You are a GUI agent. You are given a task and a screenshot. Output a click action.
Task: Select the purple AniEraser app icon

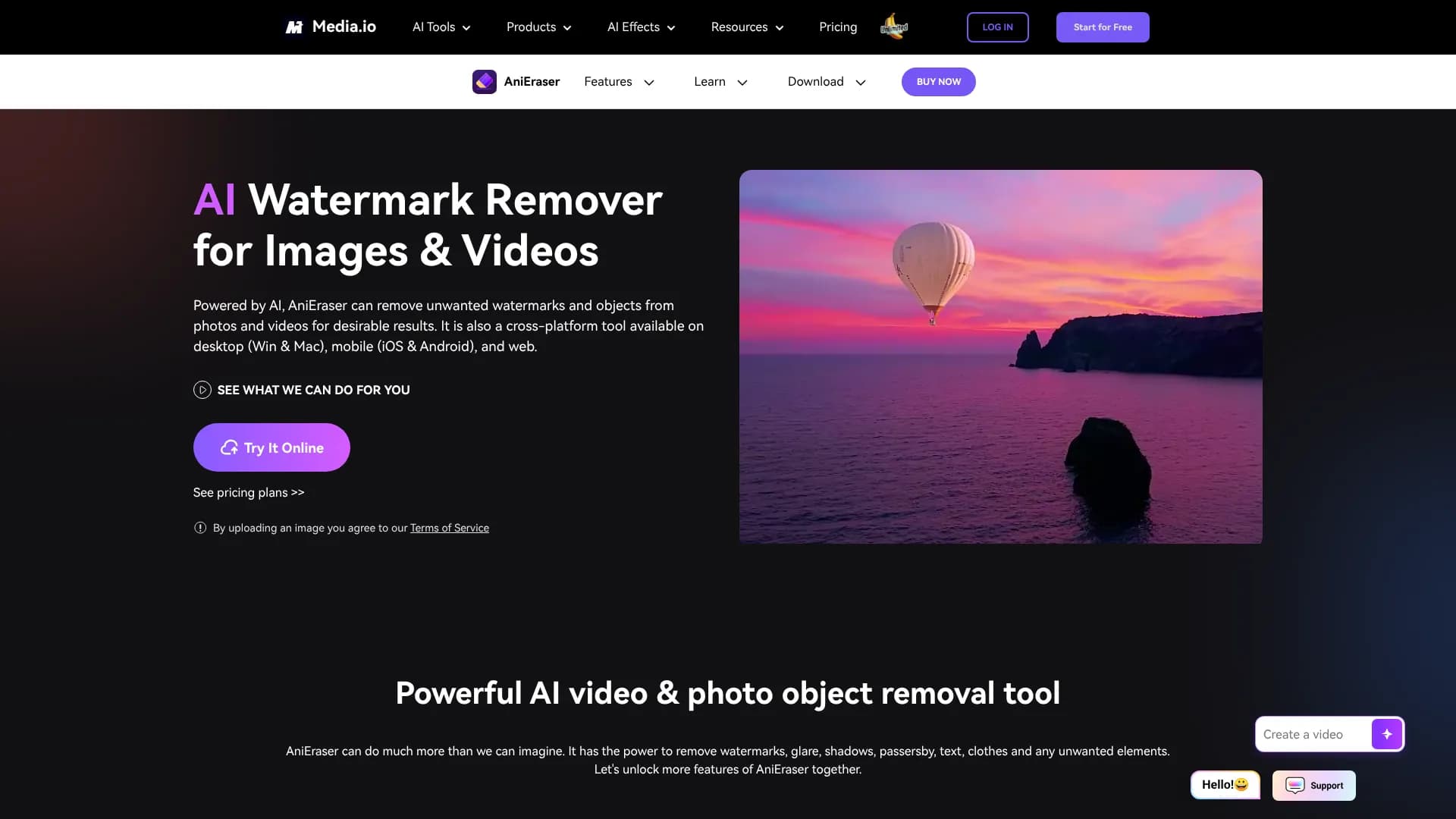tap(485, 81)
